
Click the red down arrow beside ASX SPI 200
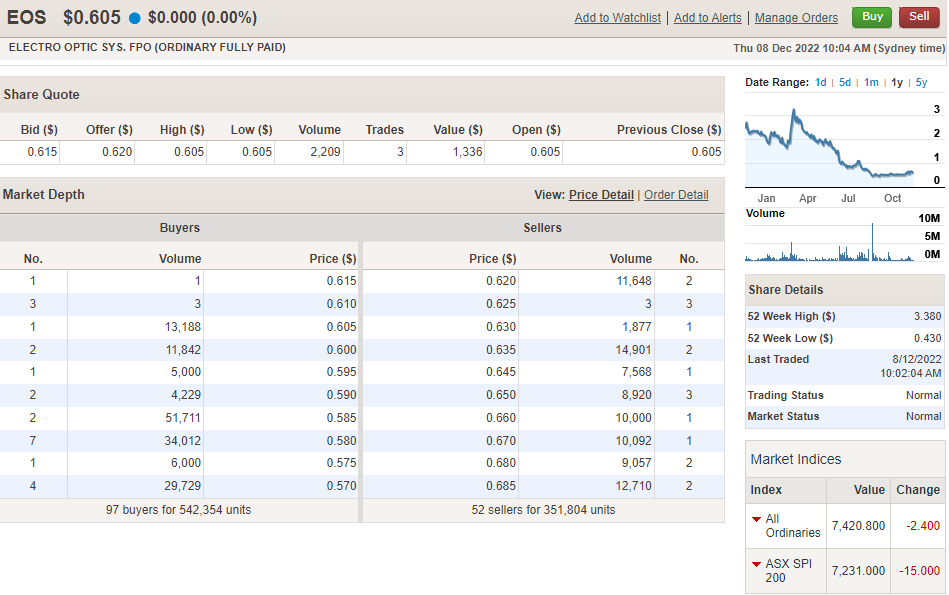point(756,564)
